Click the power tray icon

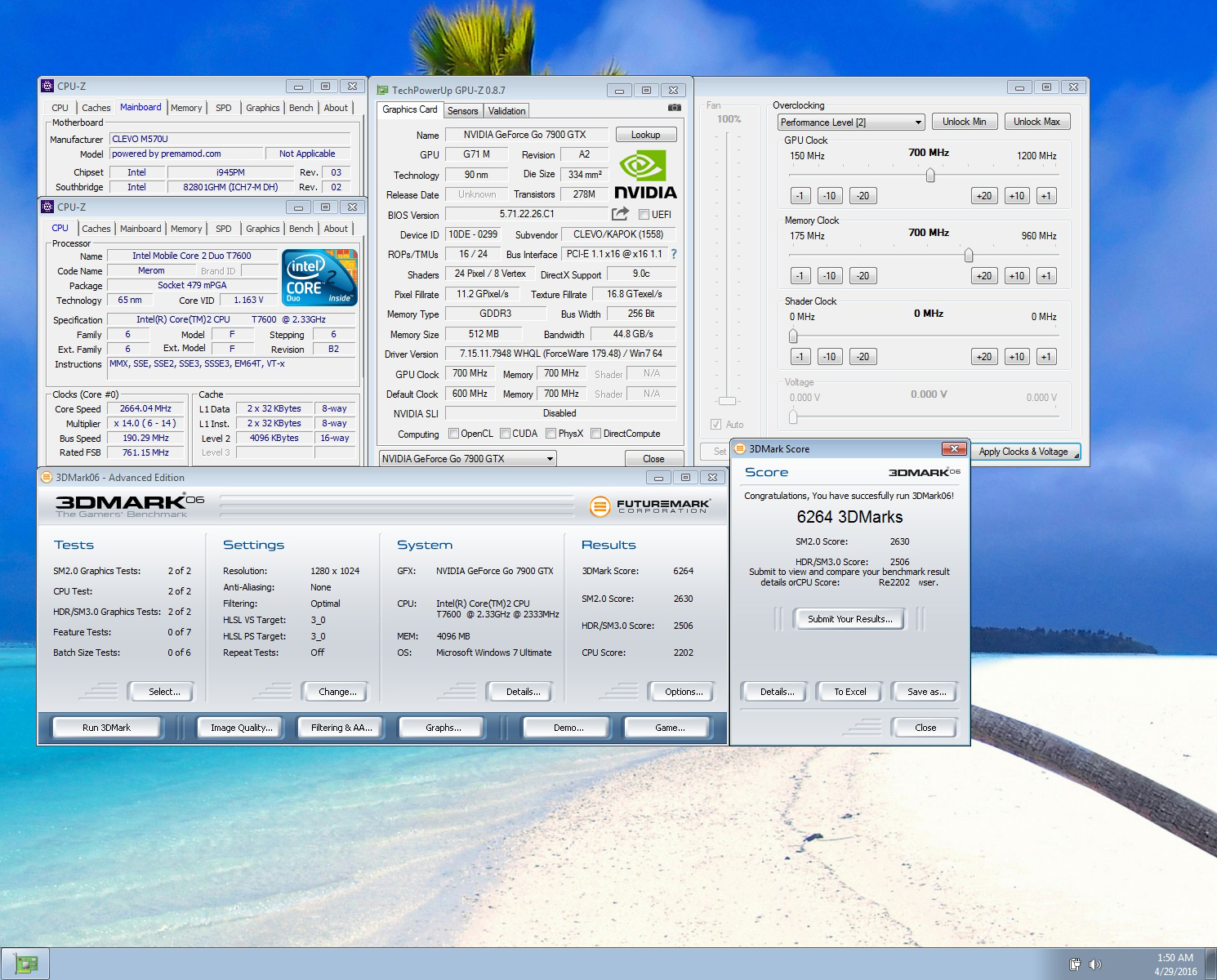pos(1076,964)
